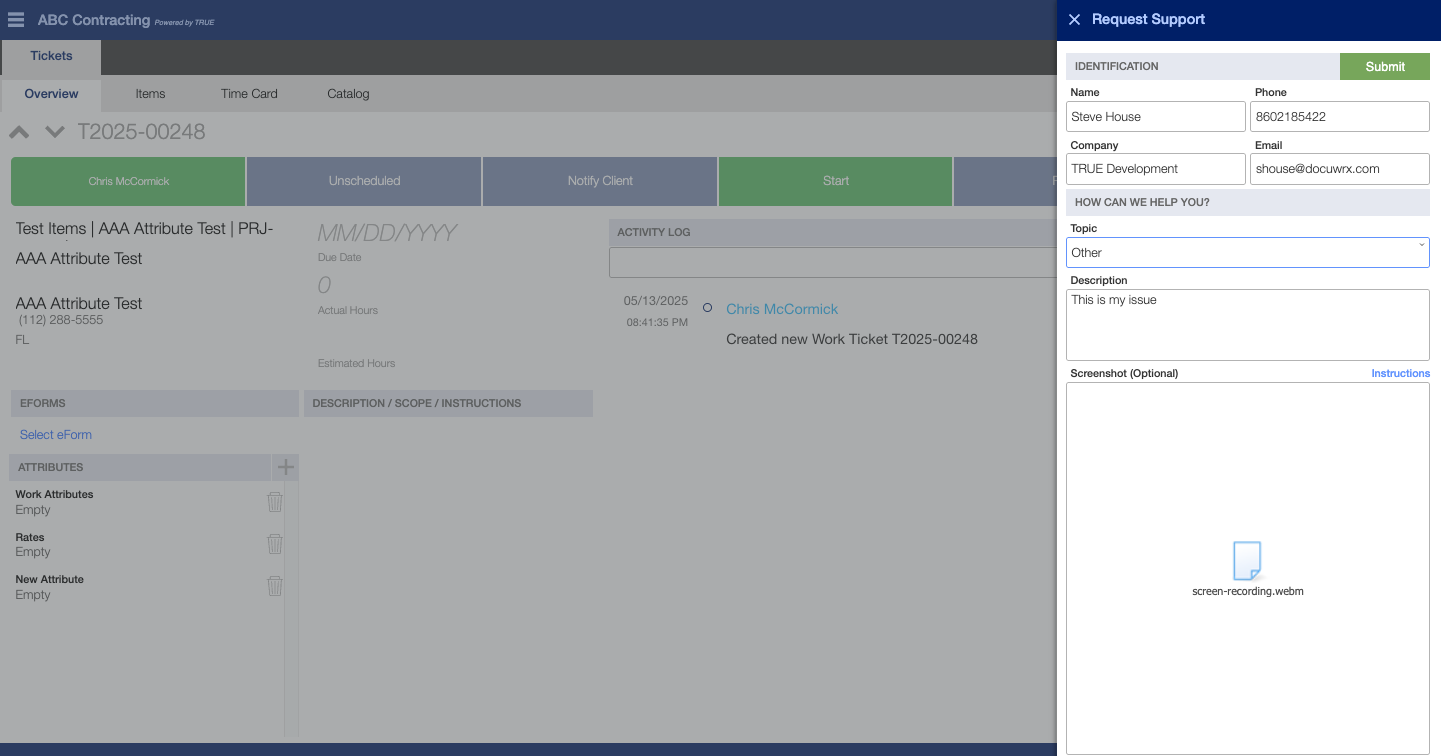Edit the Email field
This screenshot has width=1441, height=756.
(x=1340, y=169)
